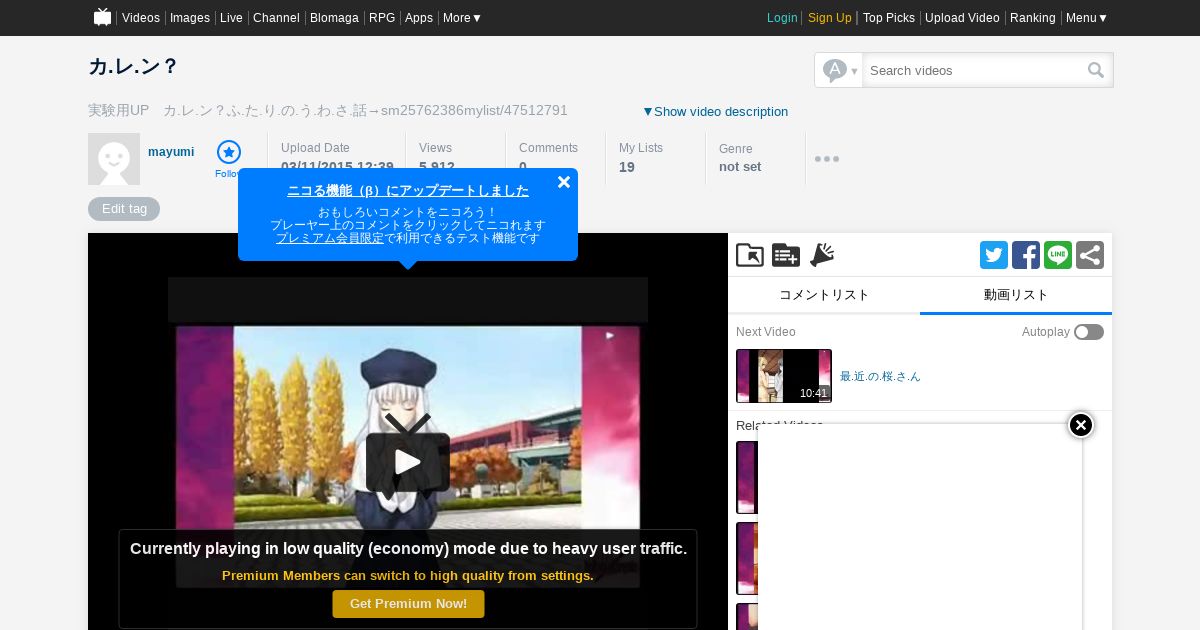Open the RPG menu item
Screen dimensions: 1200x630
pos(382,18)
